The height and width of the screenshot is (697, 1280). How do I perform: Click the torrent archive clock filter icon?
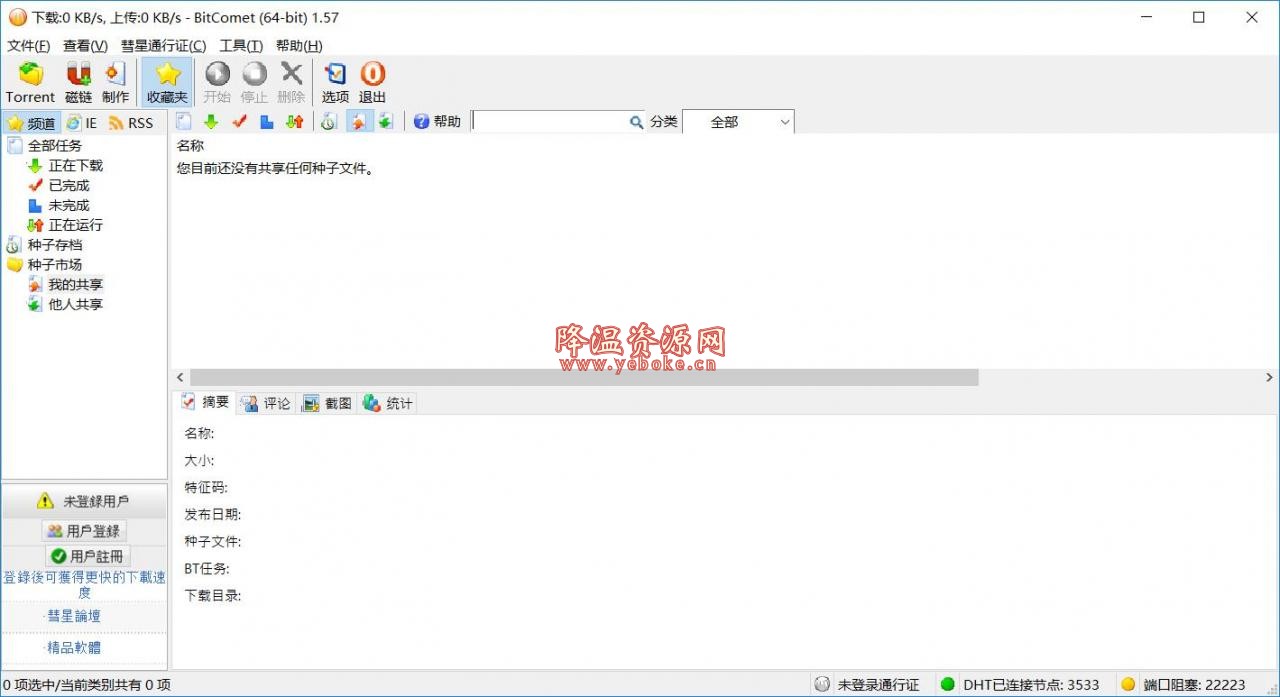(x=328, y=122)
